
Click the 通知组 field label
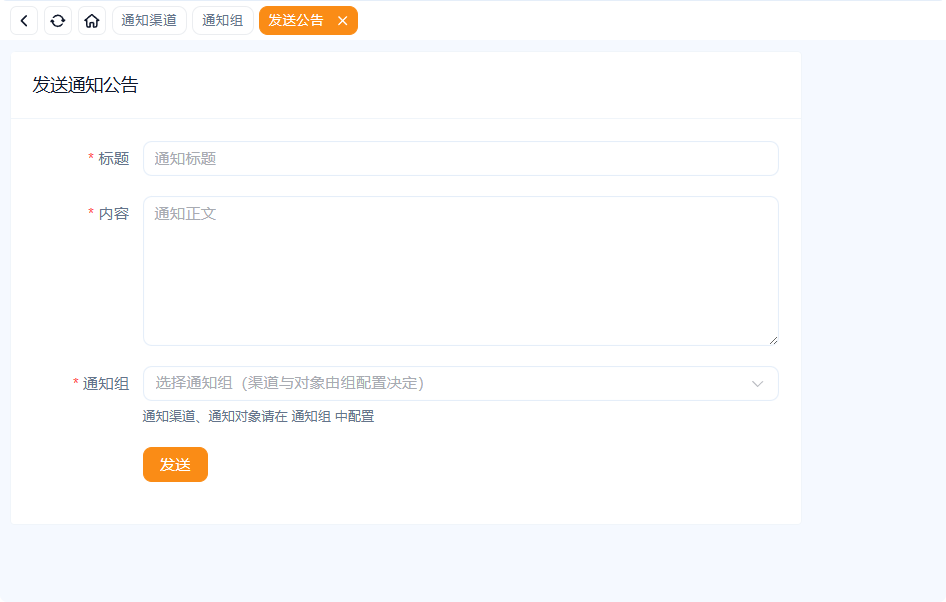point(106,384)
